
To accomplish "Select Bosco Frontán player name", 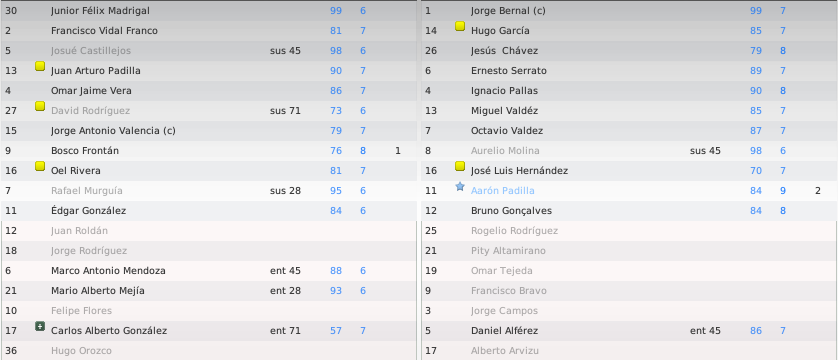I will 85,151.
